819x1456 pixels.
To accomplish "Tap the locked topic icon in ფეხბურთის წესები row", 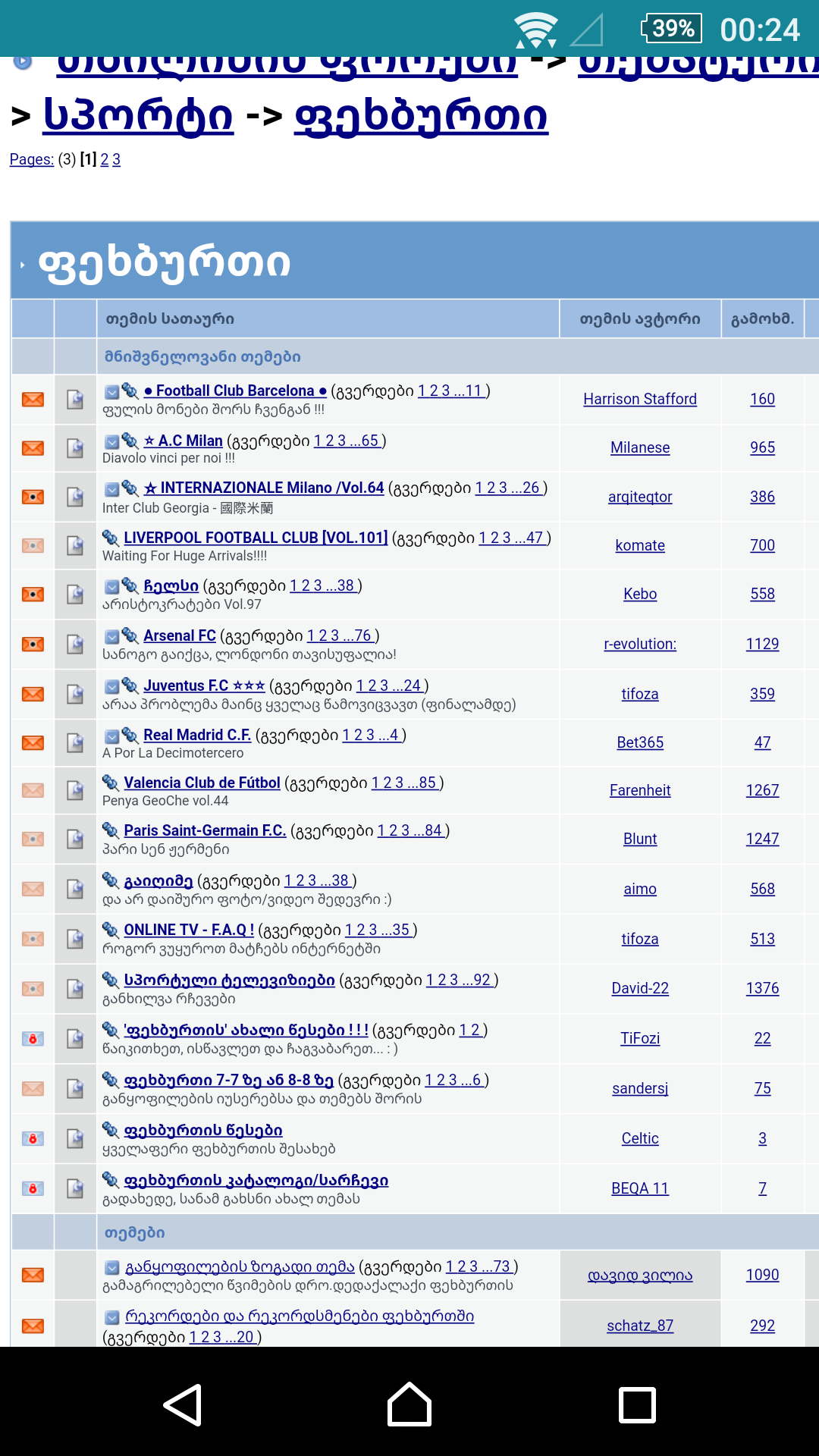I will (x=33, y=1138).
